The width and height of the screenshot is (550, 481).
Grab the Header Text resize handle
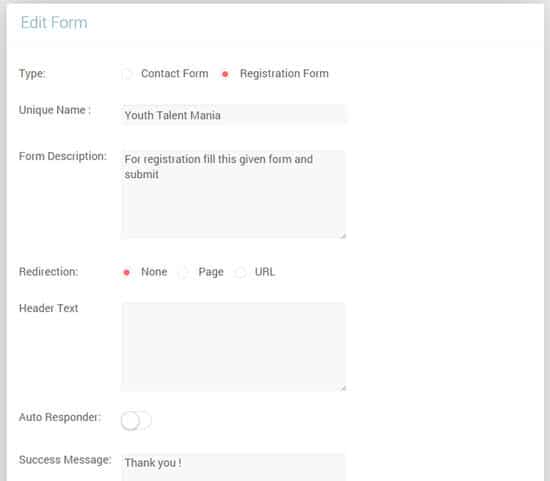pos(343,388)
